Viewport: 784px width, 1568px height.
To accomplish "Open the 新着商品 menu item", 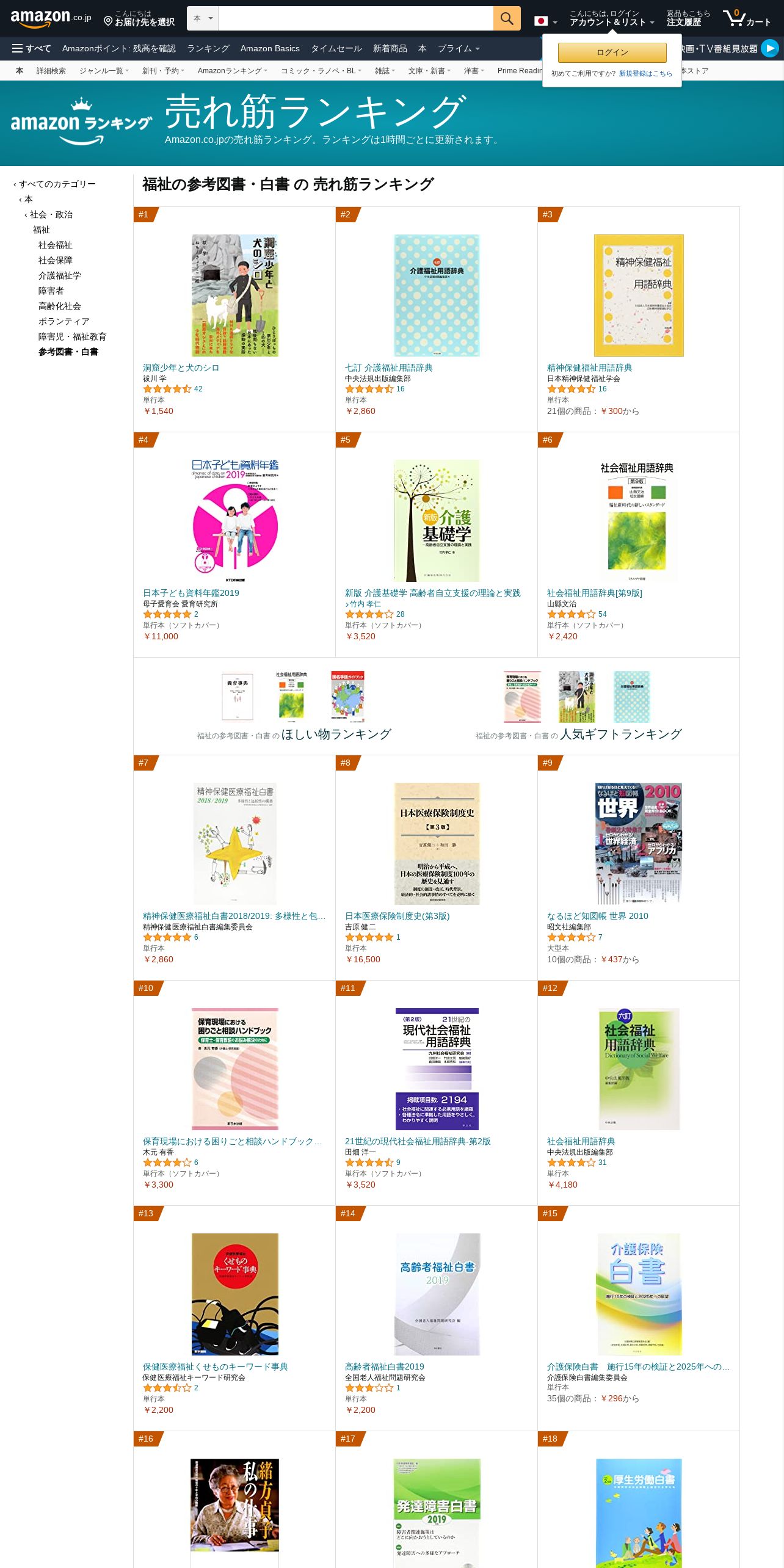I will (390, 48).
